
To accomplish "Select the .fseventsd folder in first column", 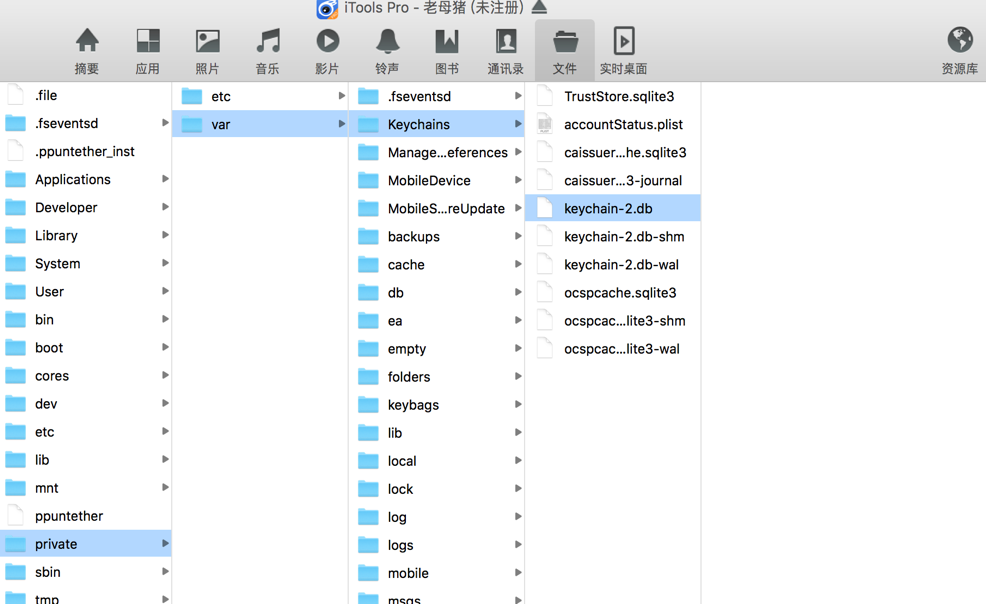I will click(86, 123).
